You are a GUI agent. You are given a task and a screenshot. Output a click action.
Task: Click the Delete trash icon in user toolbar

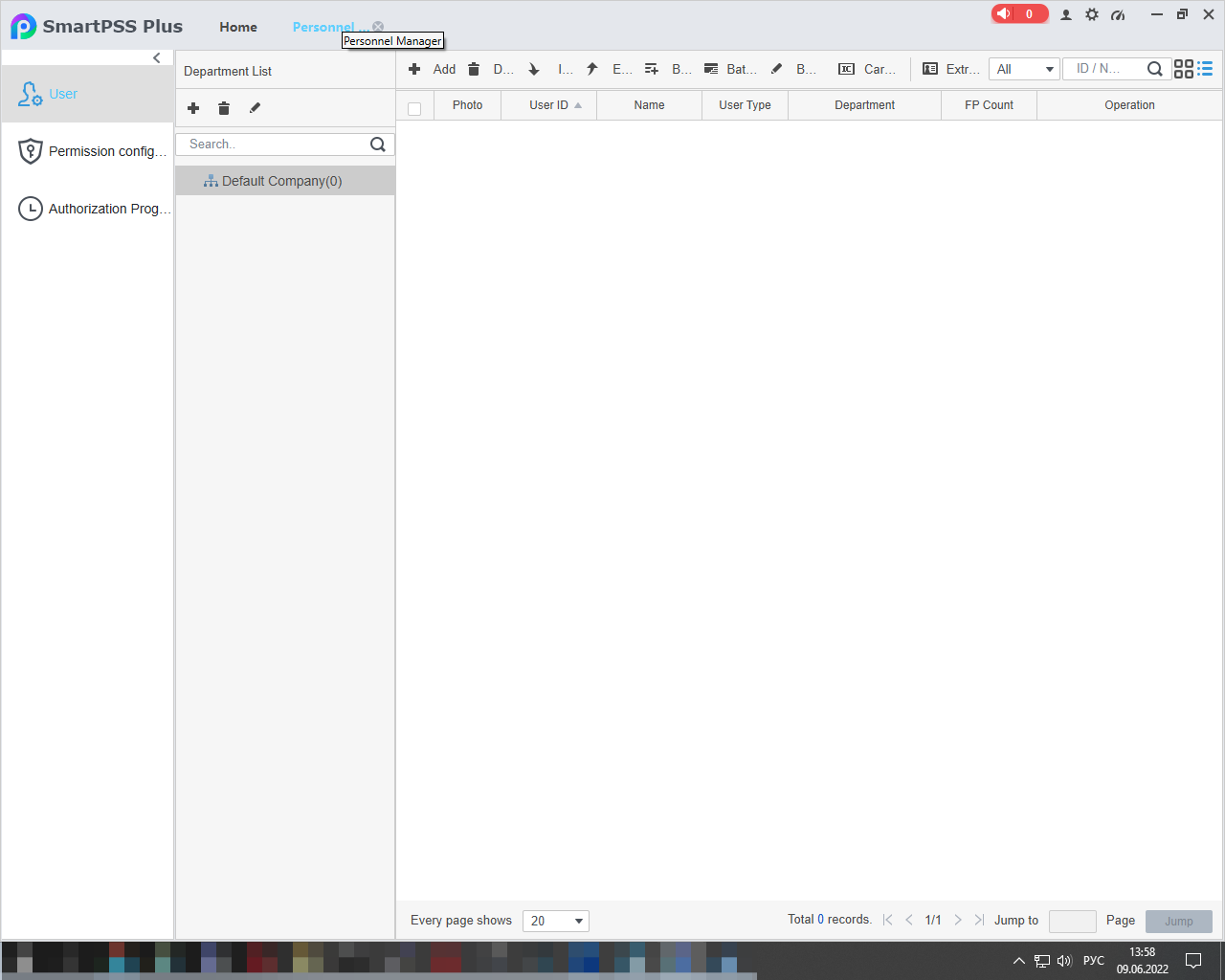(x=474, y=69)
